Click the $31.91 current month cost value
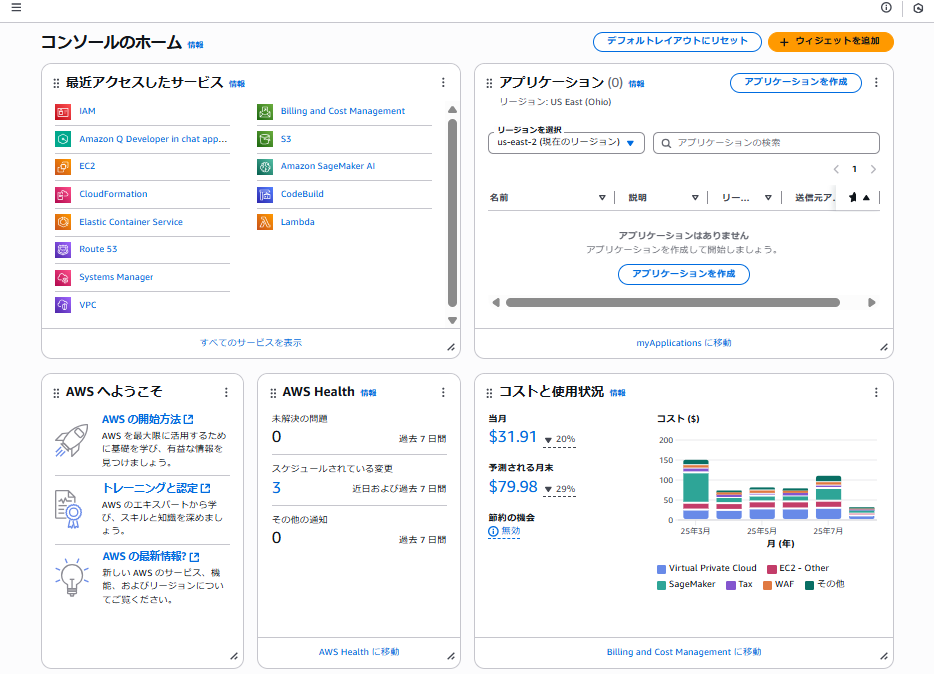The image size is (934, 674). [x=512, y=437]
